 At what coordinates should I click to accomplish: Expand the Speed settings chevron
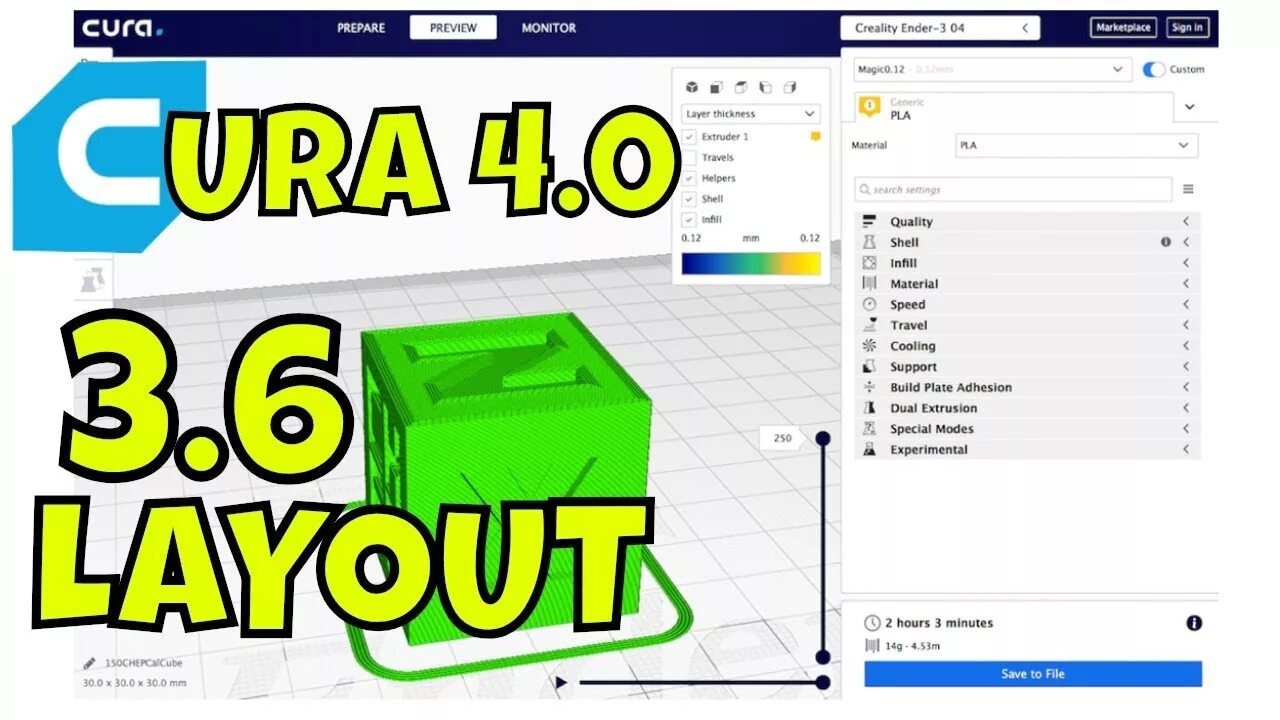[x=1186, y=304]
